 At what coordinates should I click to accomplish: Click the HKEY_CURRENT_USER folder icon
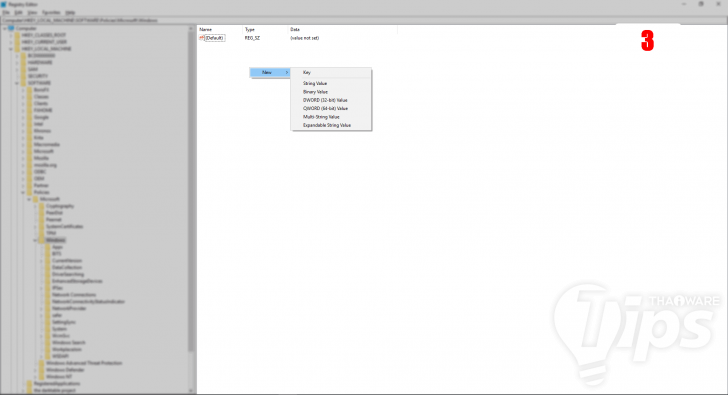coord(17,42)
